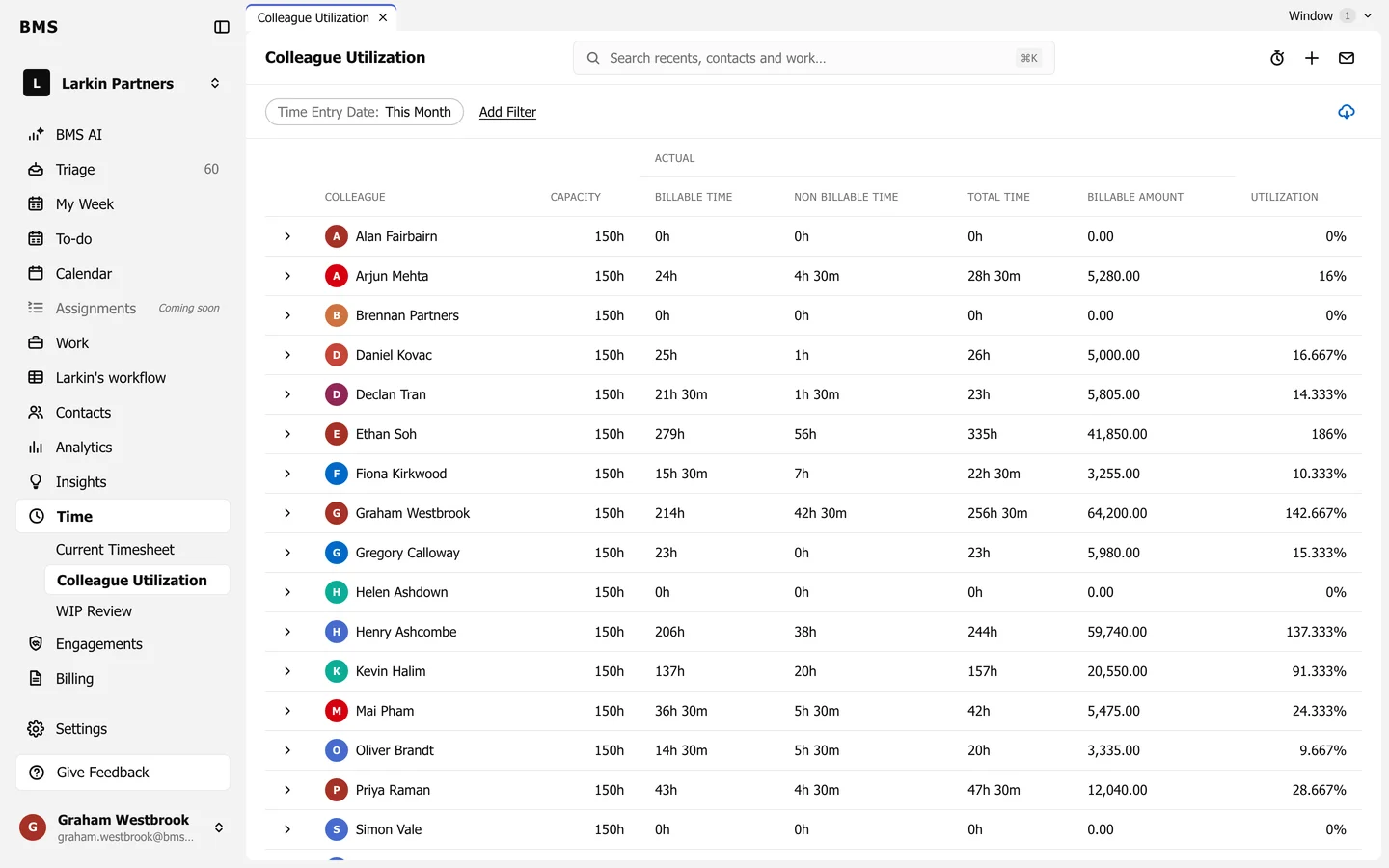Image resolution: width=1389 pixels, height=868 pixels.
Task: Click the cloud download export icon
Action: (1347, 112)
